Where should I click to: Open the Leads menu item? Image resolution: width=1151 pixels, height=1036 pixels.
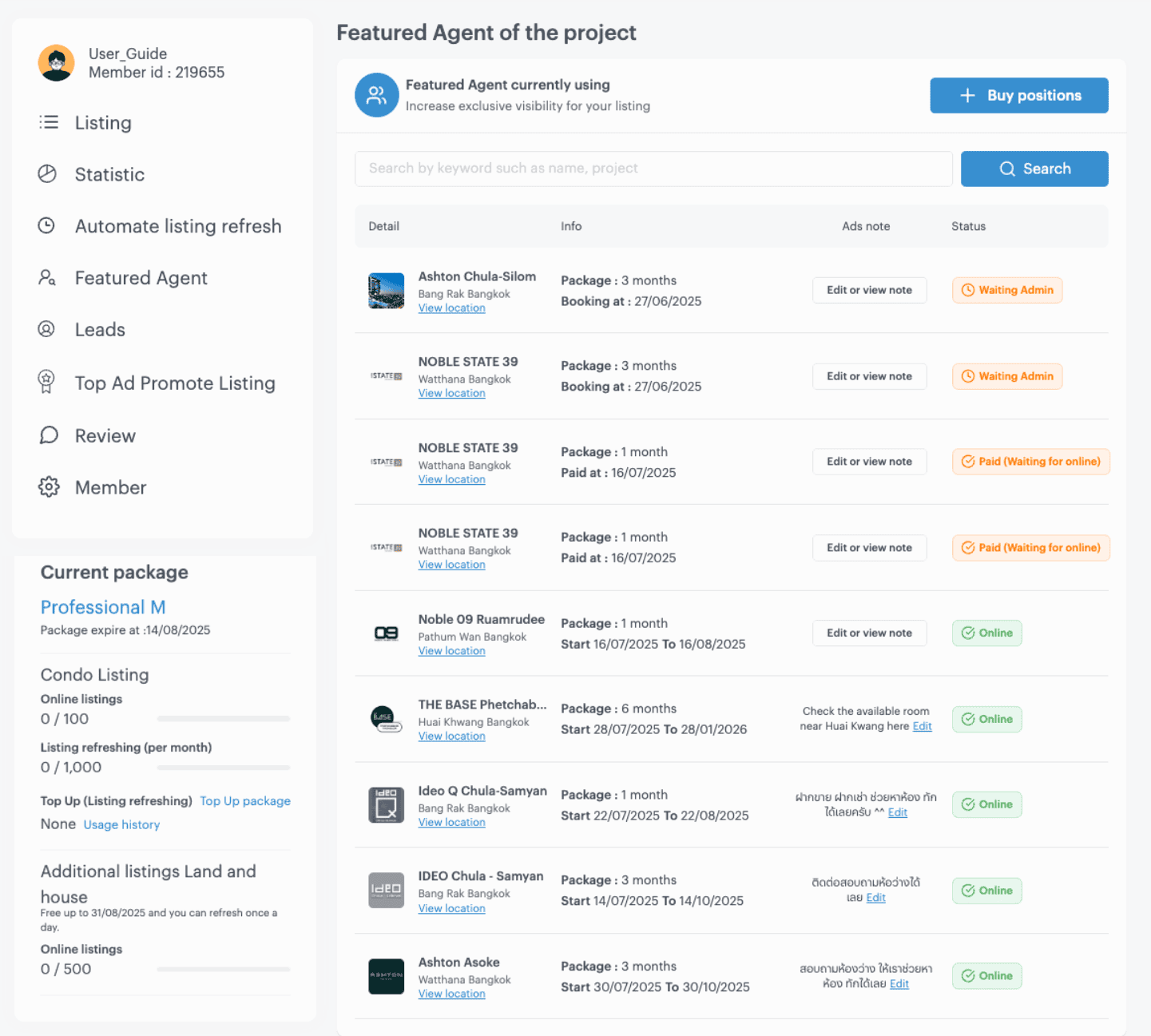(x=100, y=329)
